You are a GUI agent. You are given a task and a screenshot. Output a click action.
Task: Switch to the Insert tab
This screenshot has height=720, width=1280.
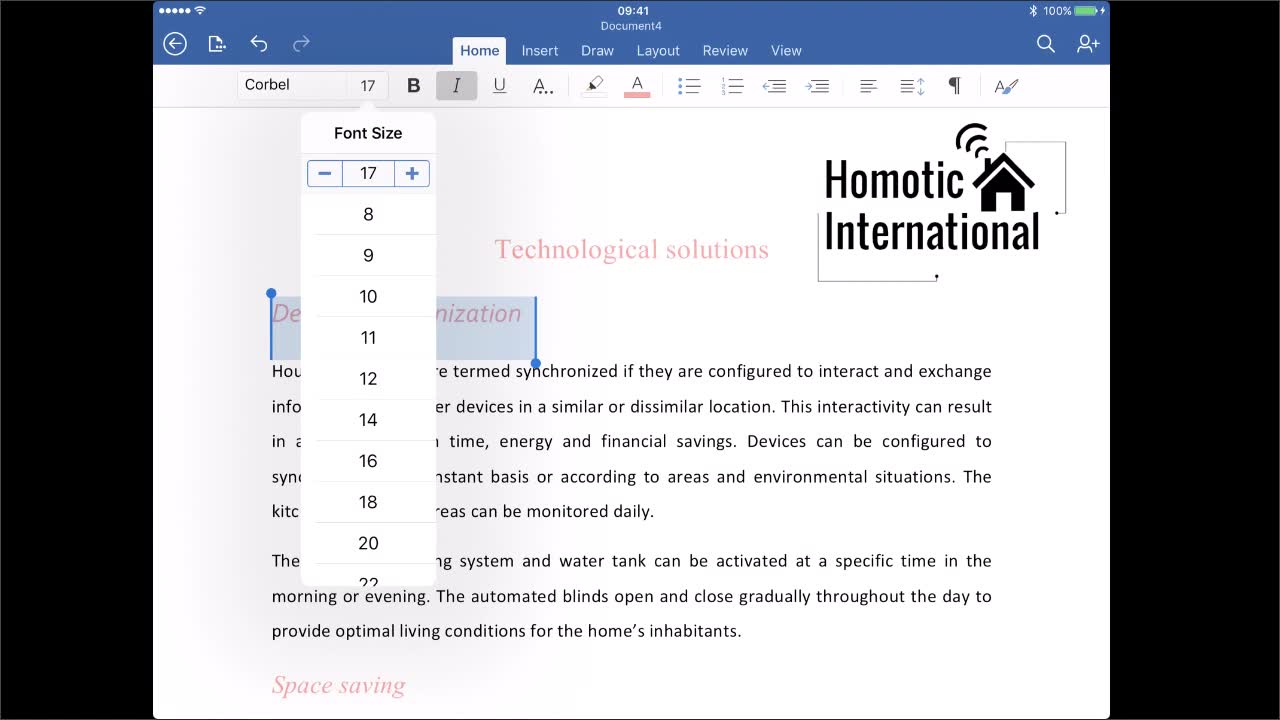point(540,51)
